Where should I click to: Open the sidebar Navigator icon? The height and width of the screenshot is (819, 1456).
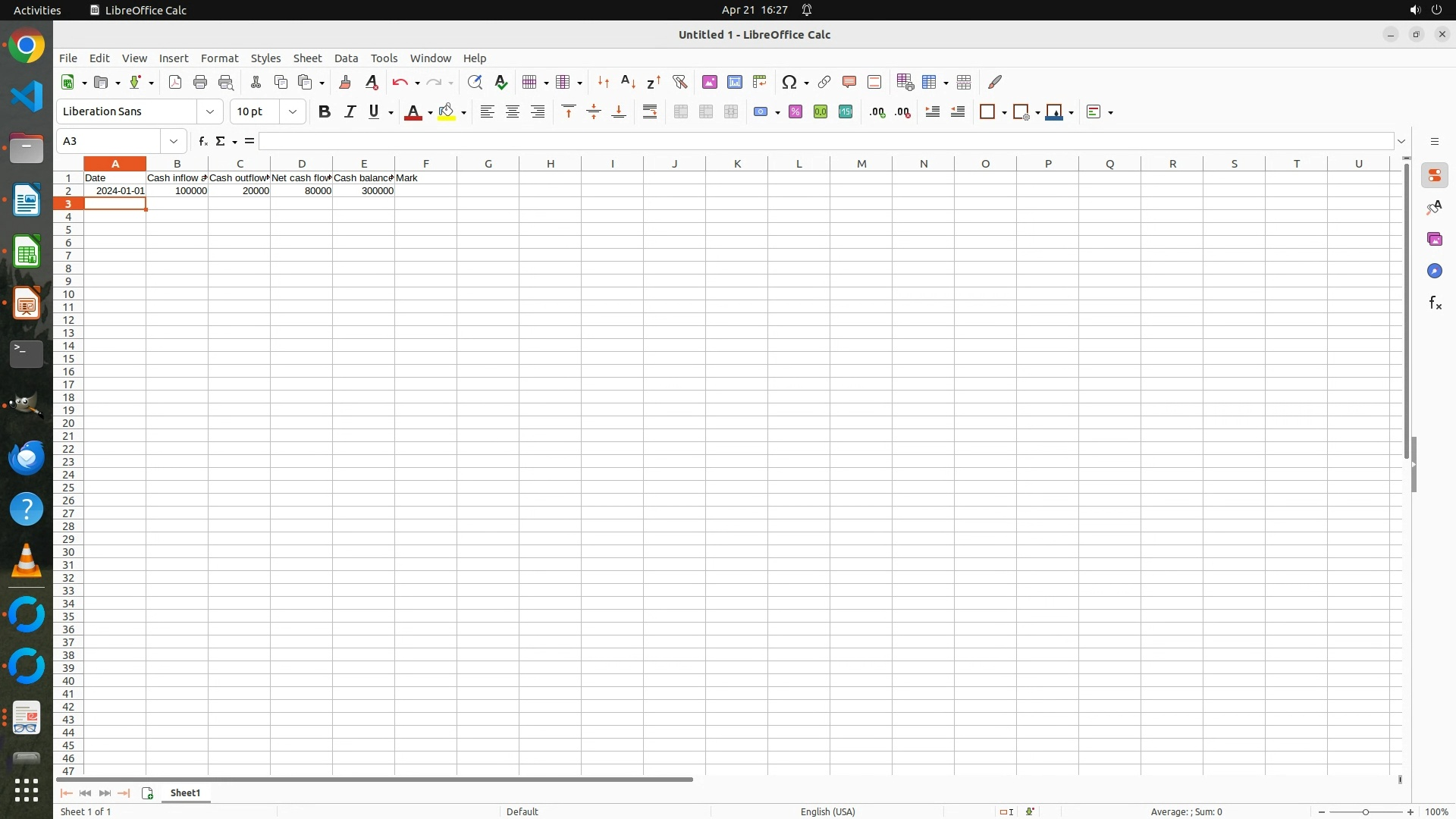pyautogui.click(x=1434, y=271)
